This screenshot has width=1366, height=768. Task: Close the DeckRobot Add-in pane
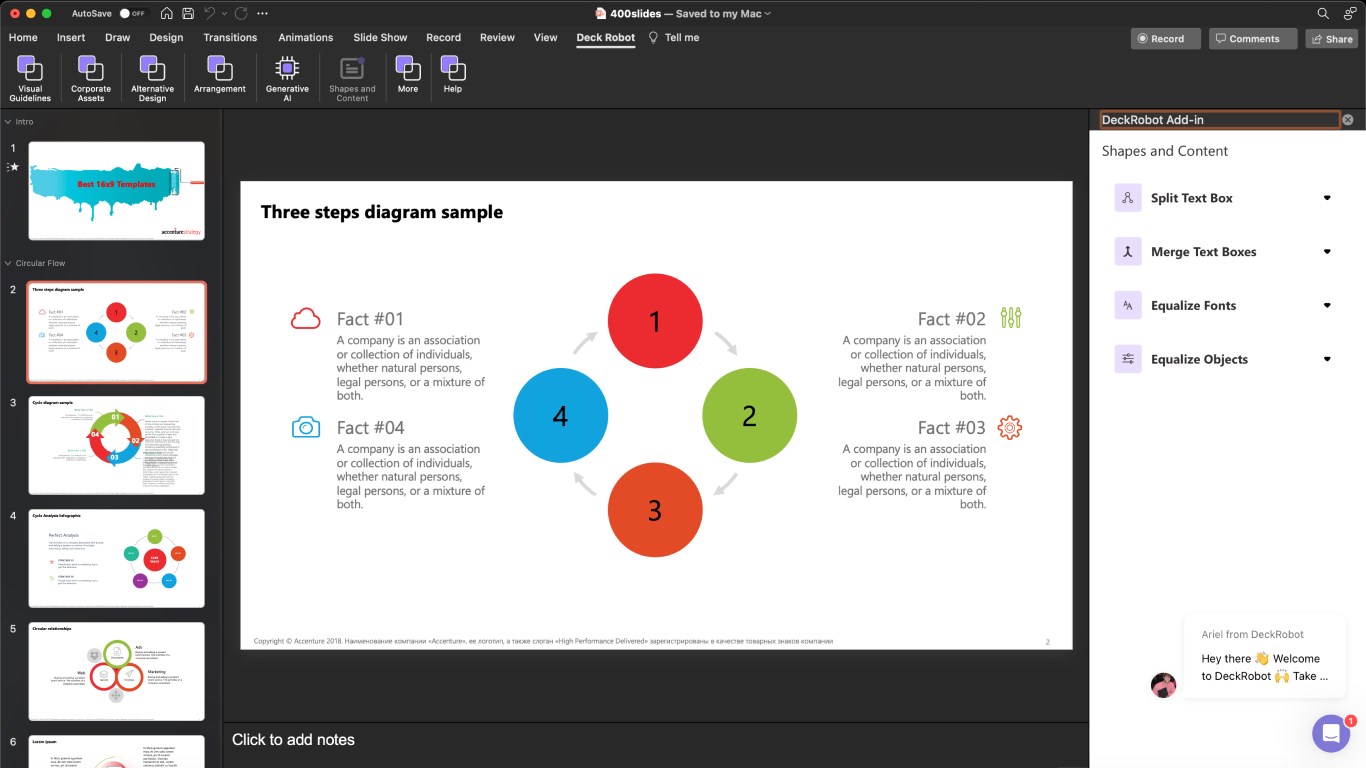1347,120
